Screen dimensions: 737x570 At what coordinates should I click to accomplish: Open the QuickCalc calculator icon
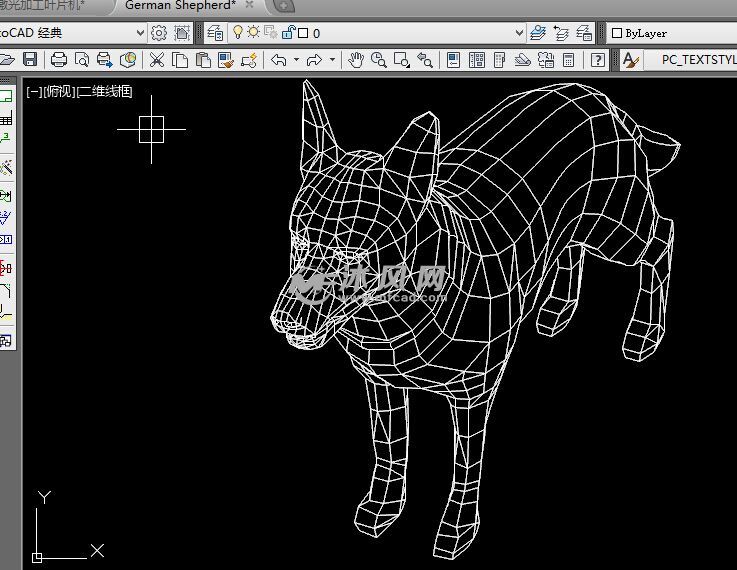click(x=568, y=60)
